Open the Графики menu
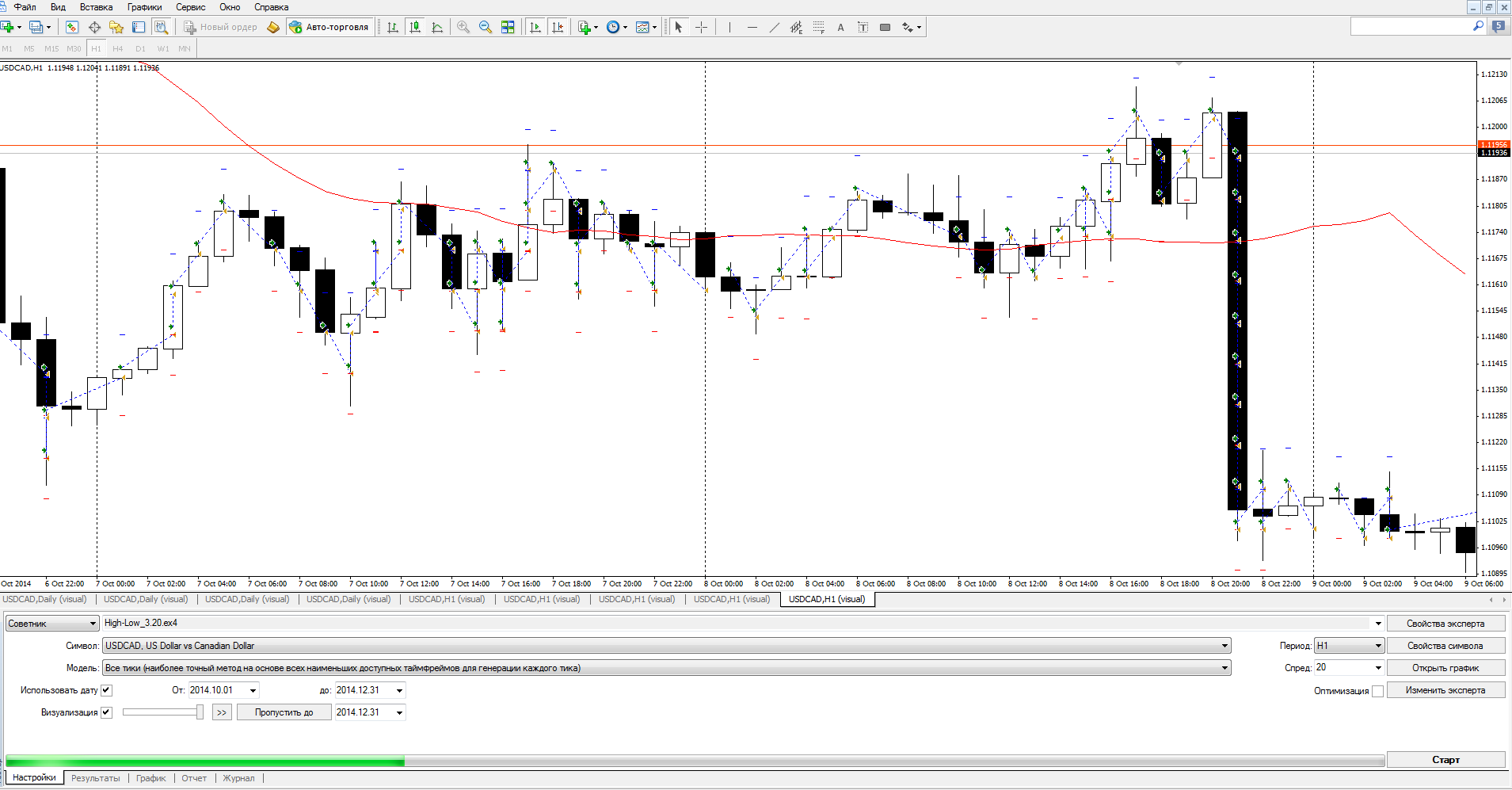 click(x=144, y=7)
